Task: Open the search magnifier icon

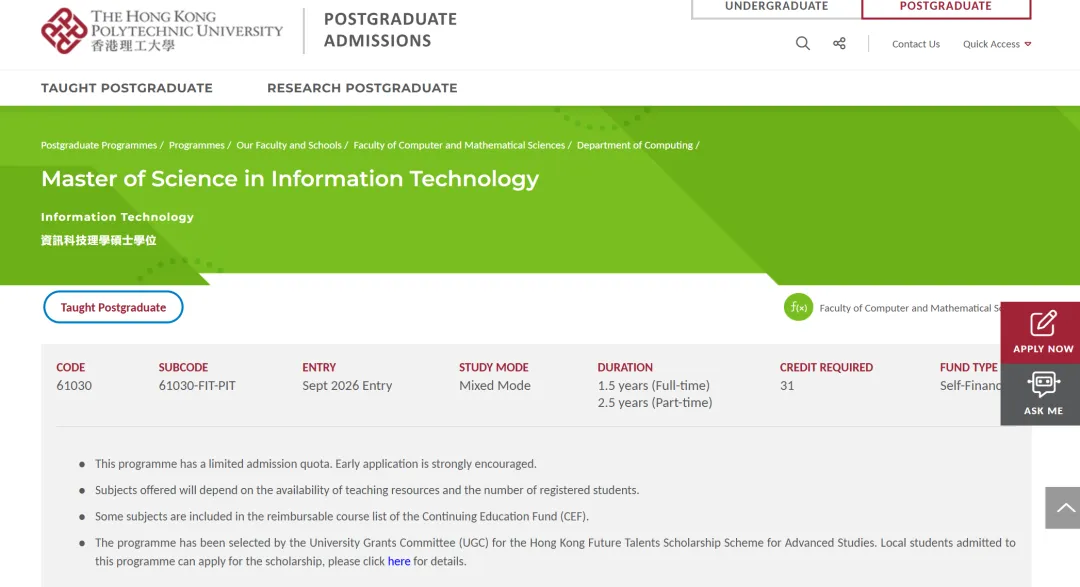Action: 803,44
